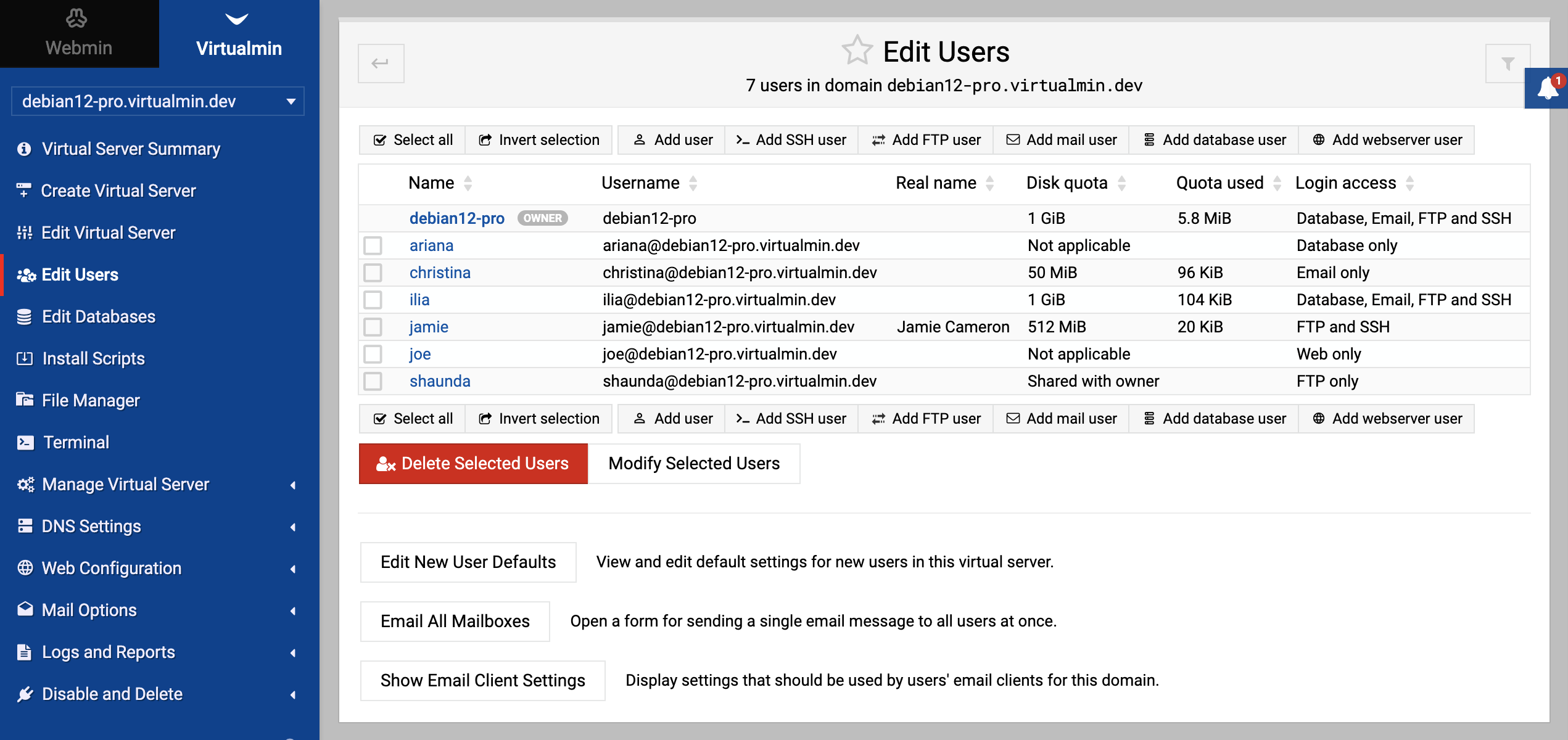This screenshot has width=1568, height=740.
Task: Click the Virtualmin logo icon
Action: click(237, 18)
